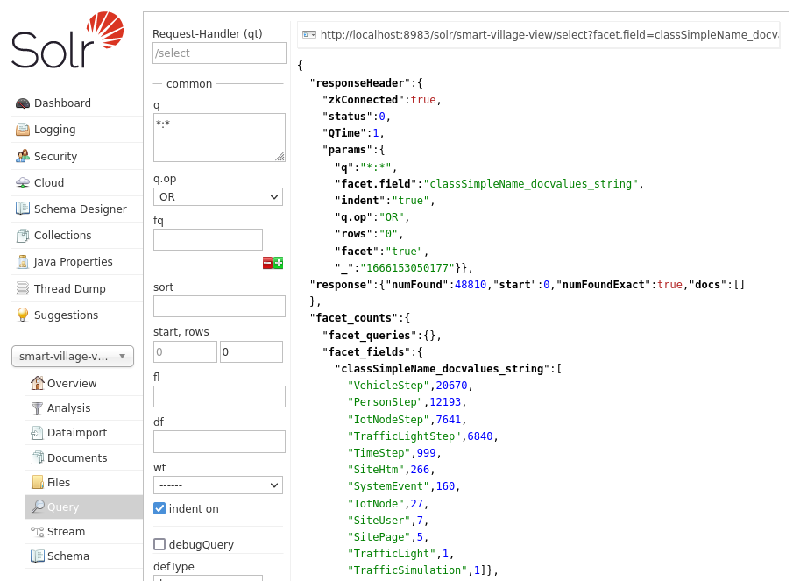800x581 pixels.
Task: Click the Solr logo
Action: [x=67, y=40]
